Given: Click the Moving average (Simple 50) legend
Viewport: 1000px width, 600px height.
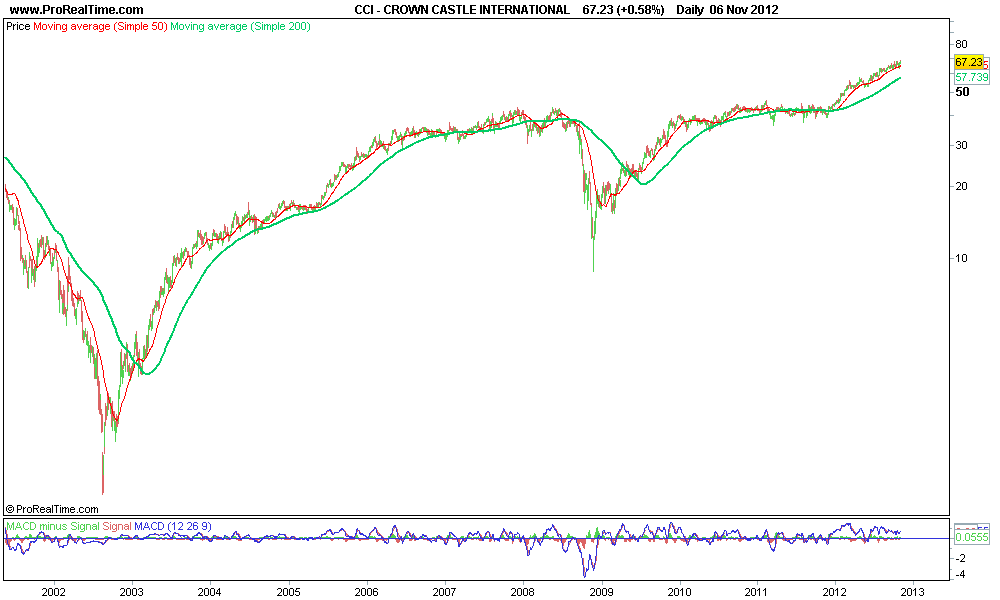Looking at the screenshot, I should (x=100, y=27).
